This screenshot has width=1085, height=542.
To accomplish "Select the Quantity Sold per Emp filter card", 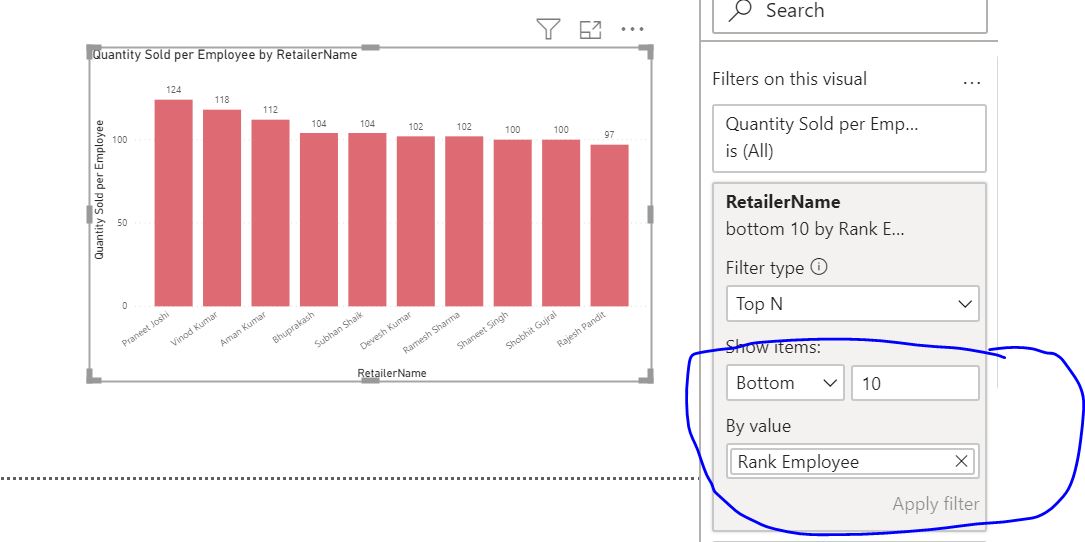I will (x=849, y=138).
